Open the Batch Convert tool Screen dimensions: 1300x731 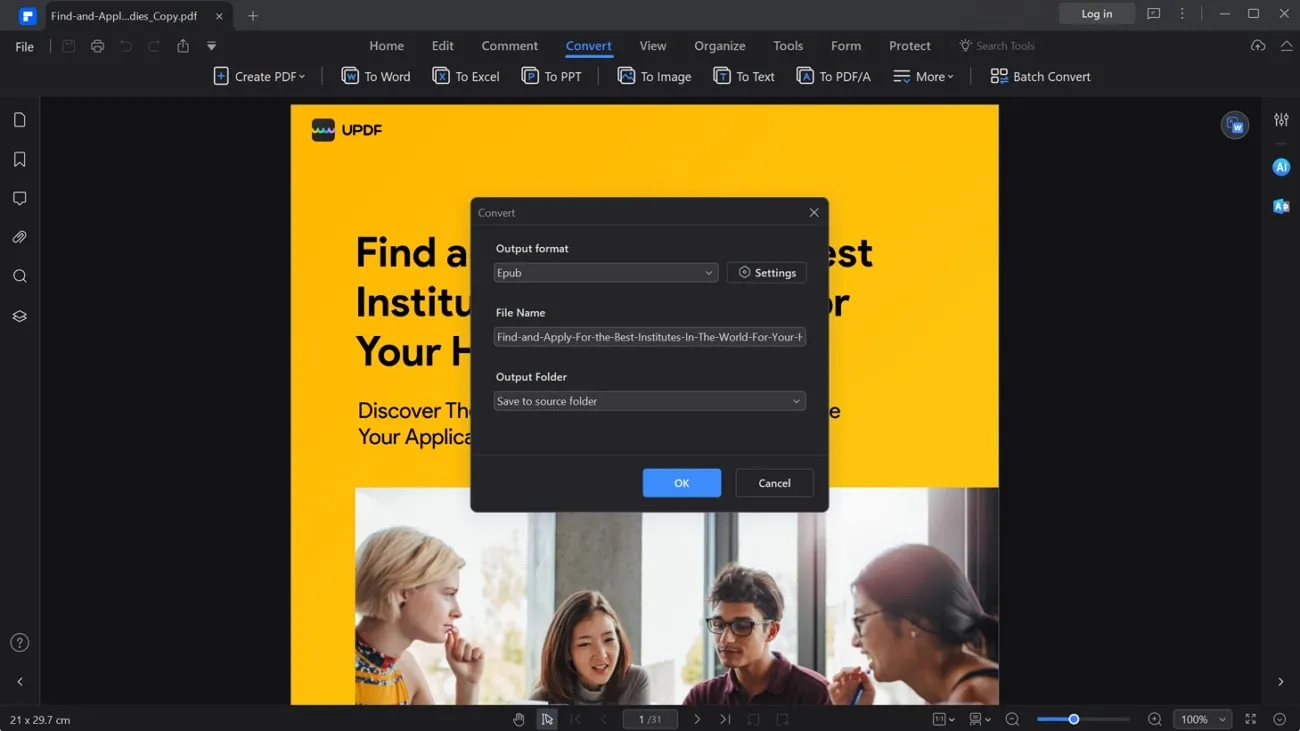1040,76
